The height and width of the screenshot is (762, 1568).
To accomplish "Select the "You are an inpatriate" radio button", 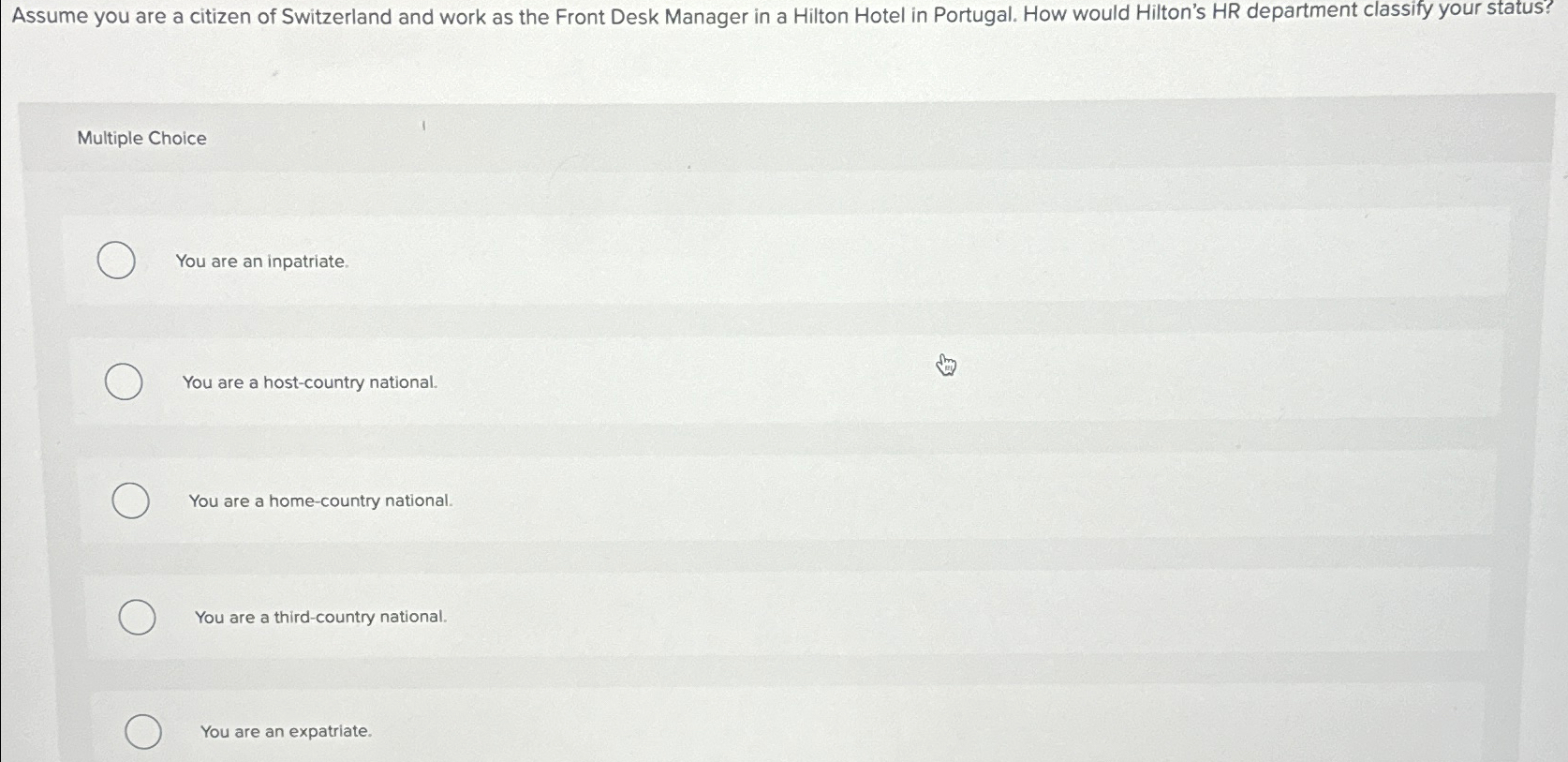I will 116,261.
